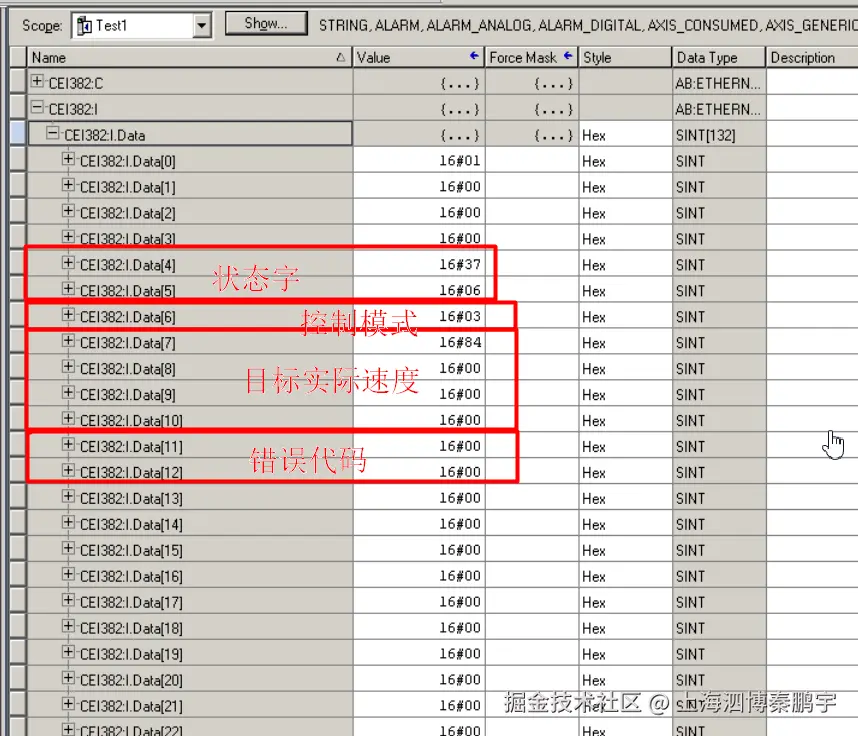Open the Scope dropdown list
The image size is (858, 736).
pos(200,24)
